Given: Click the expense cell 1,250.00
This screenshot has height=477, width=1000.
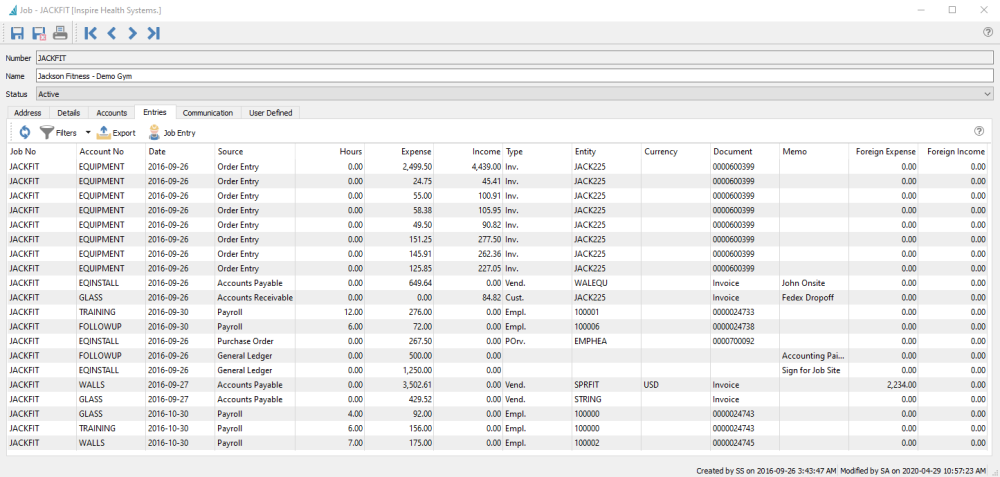Looking at the screenshot, I should (x=399, y=371).
